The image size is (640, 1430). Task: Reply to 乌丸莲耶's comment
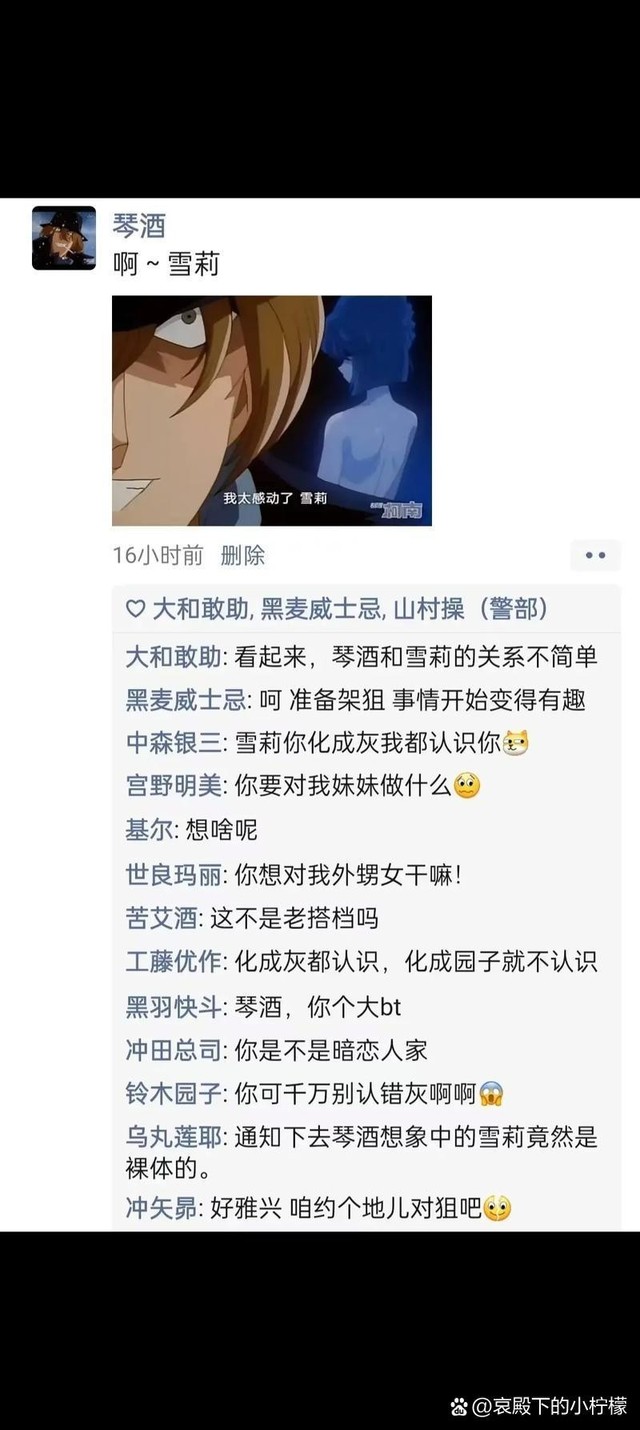pos(361,1152)
